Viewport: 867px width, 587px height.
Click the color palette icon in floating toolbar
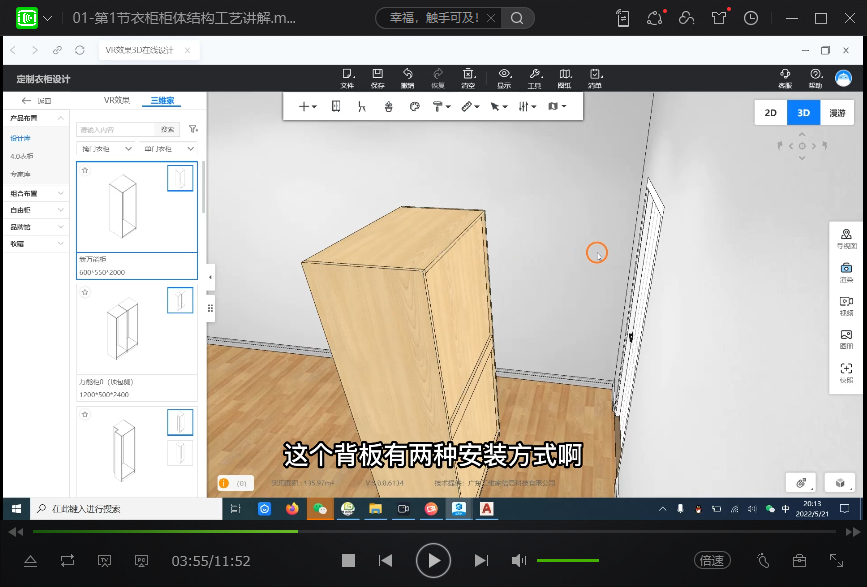coord(414,106)
